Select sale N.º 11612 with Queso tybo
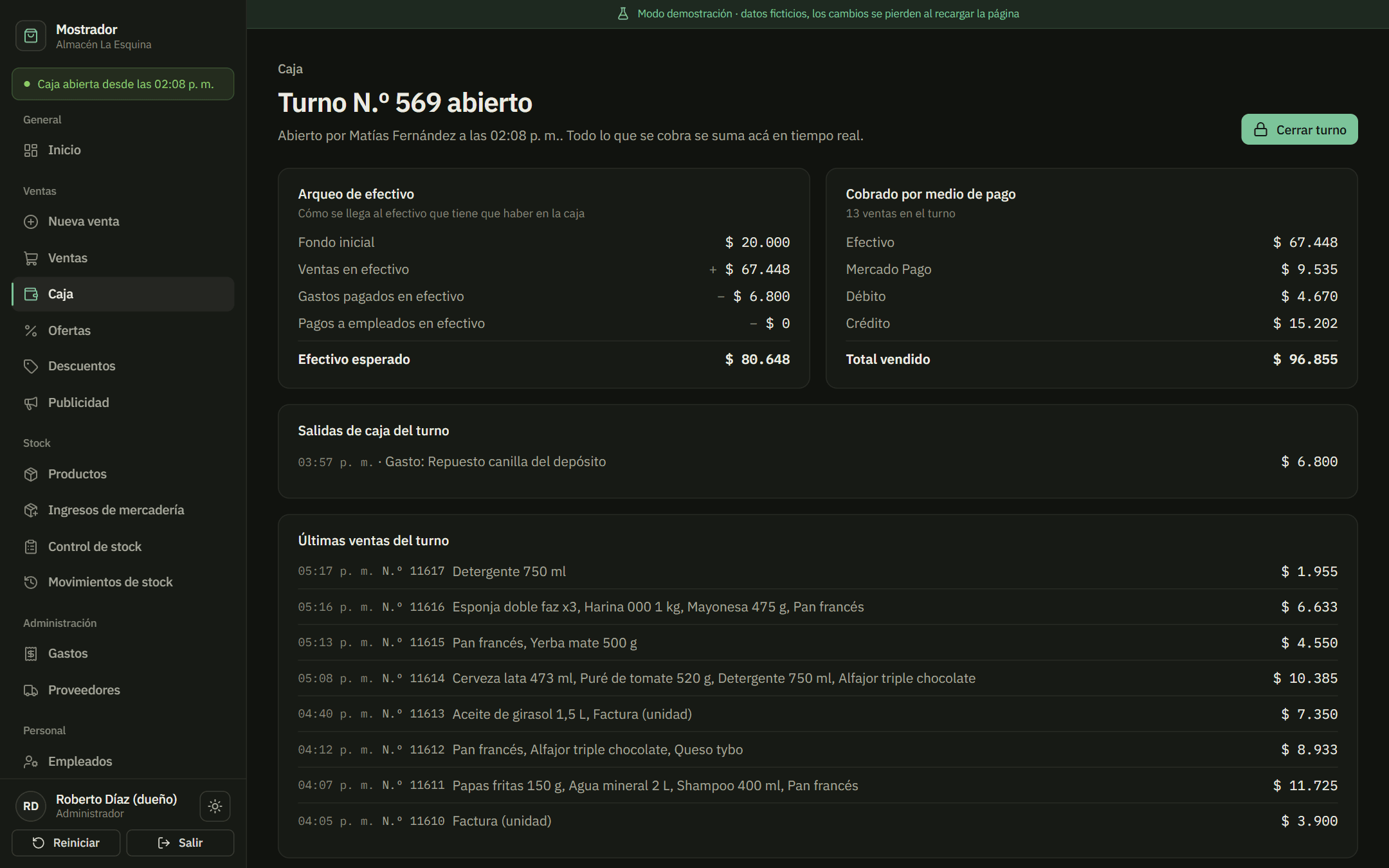Viewport: 1389px width, 868px height. click(x=817, y=750)
